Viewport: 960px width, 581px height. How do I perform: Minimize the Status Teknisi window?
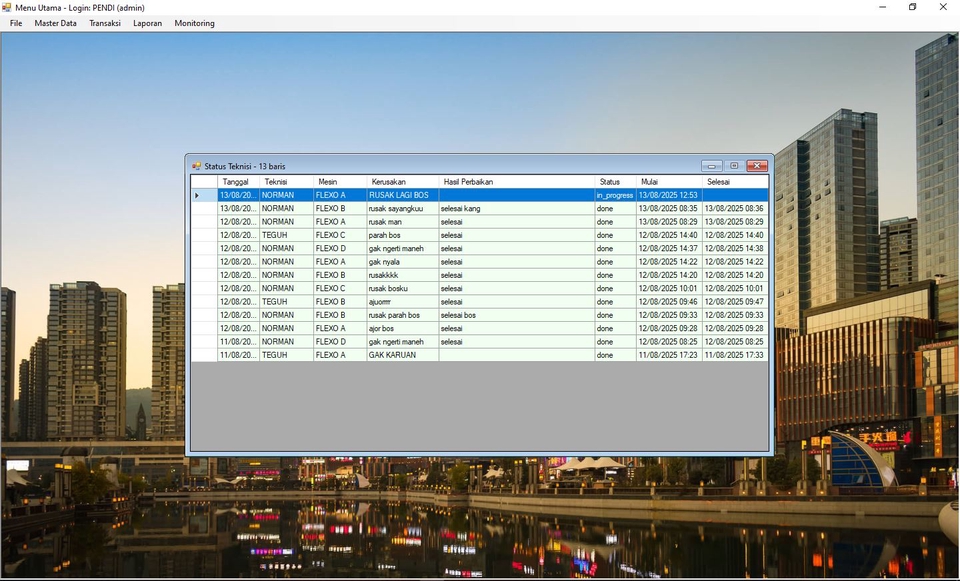pyautogui.click(x=711, y=166)
